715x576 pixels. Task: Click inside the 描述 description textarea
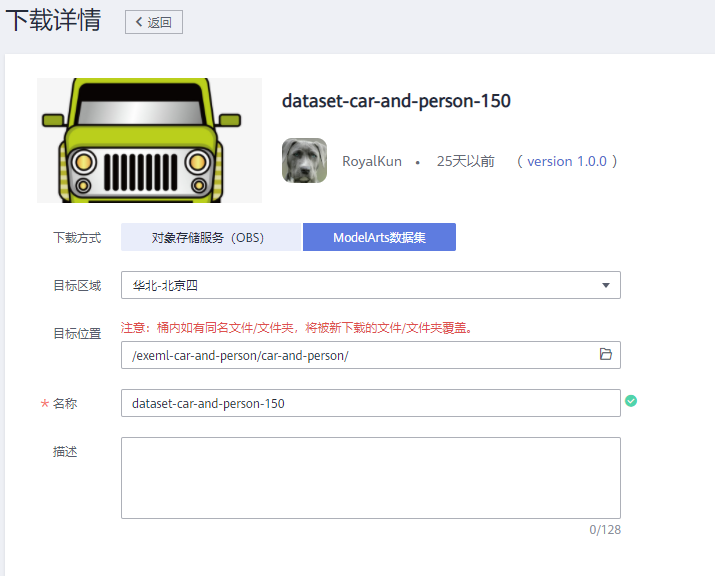pos(370,477)
